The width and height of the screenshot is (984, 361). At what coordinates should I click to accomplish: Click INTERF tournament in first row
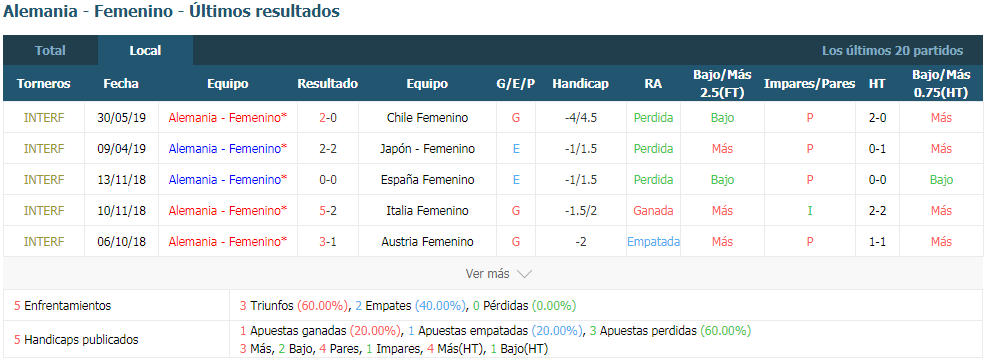coord(44,117)
